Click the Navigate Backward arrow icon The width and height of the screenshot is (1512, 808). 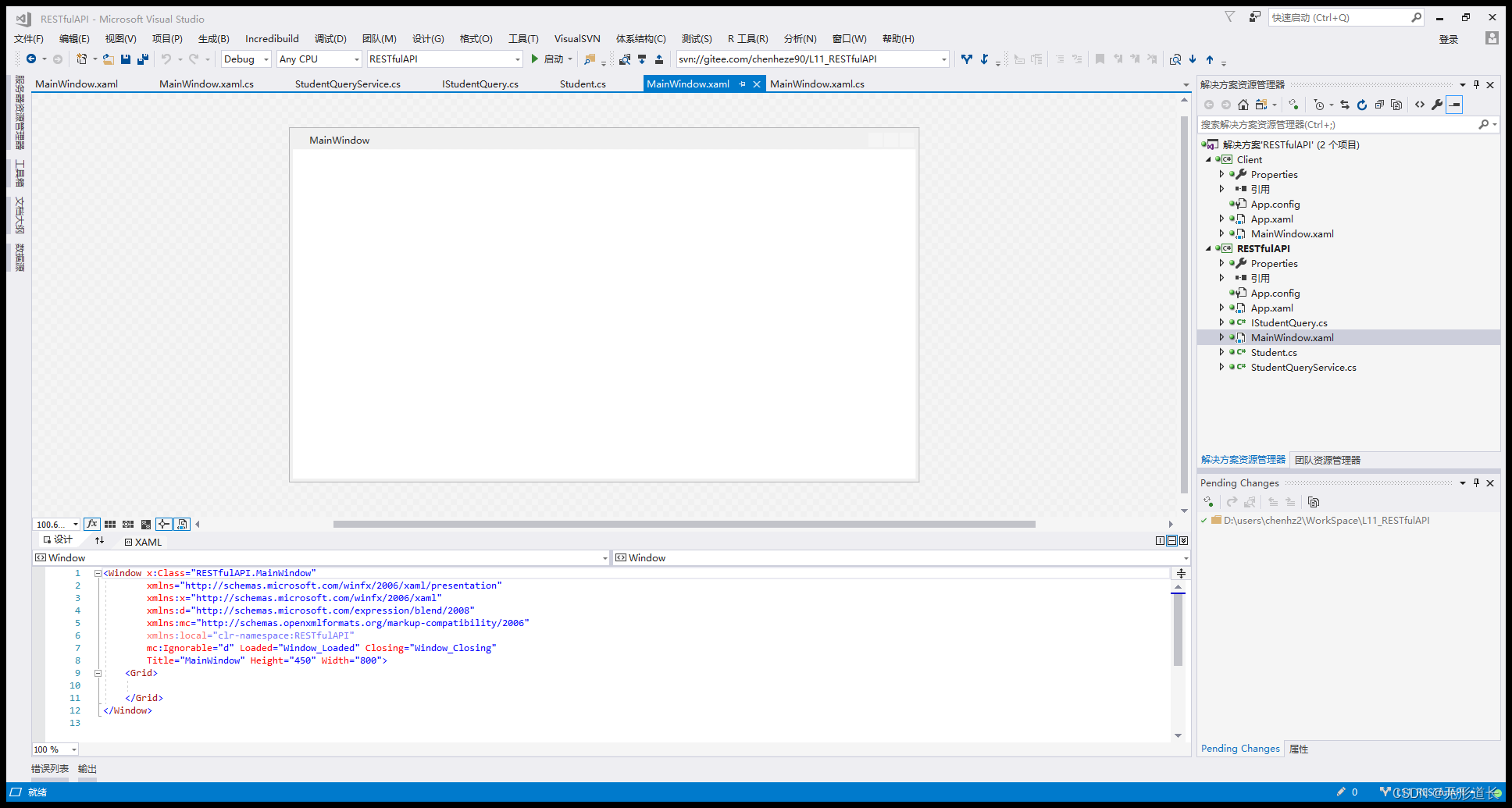tap(31, 59)
